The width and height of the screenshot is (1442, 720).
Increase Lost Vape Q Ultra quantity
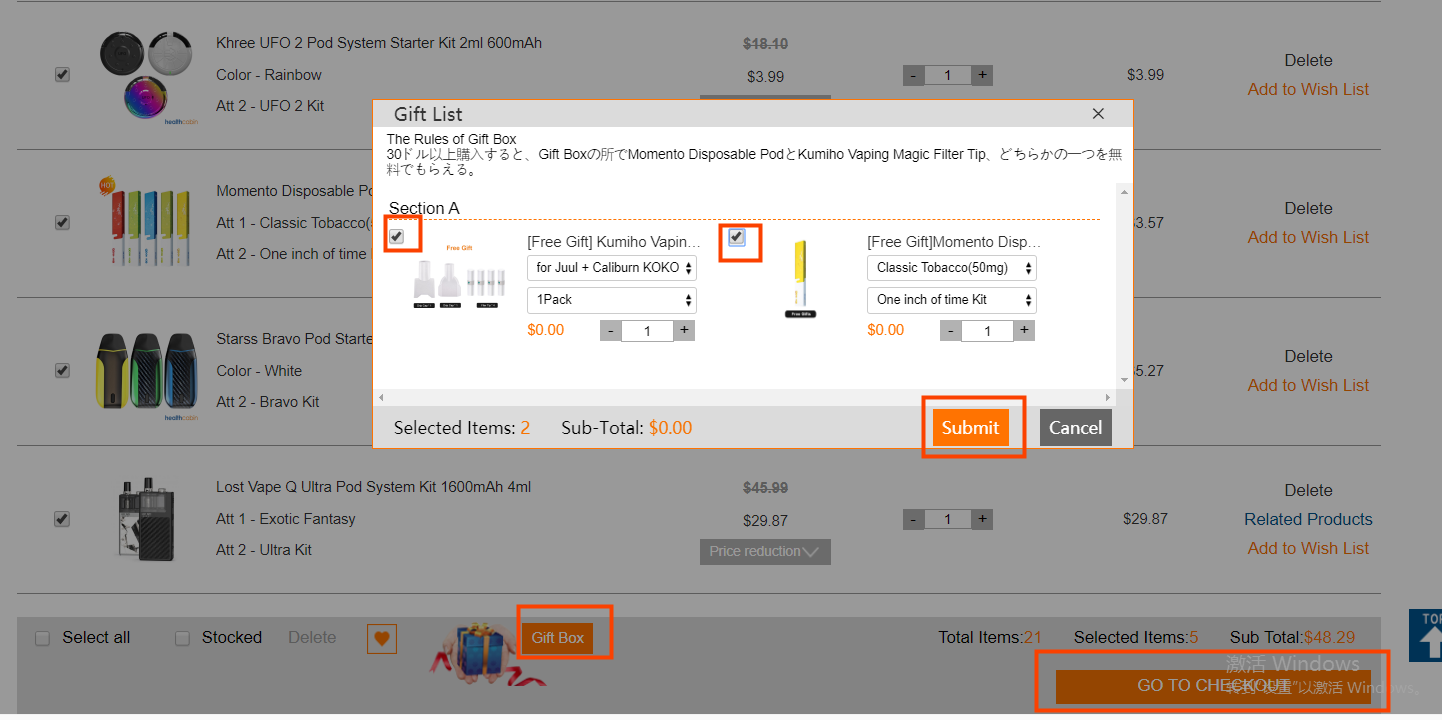click(x=983, y=520)
